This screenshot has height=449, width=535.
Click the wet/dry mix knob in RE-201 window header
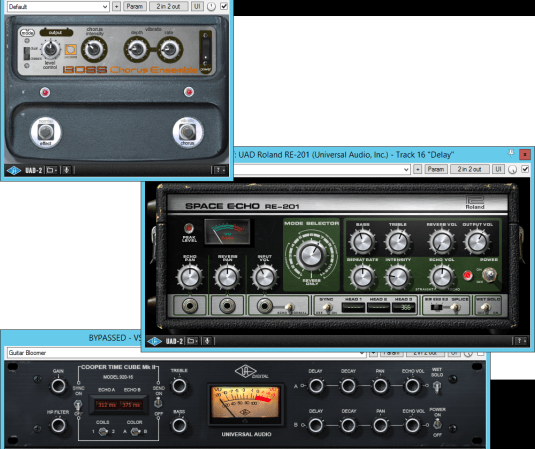(x=512, y=170)
